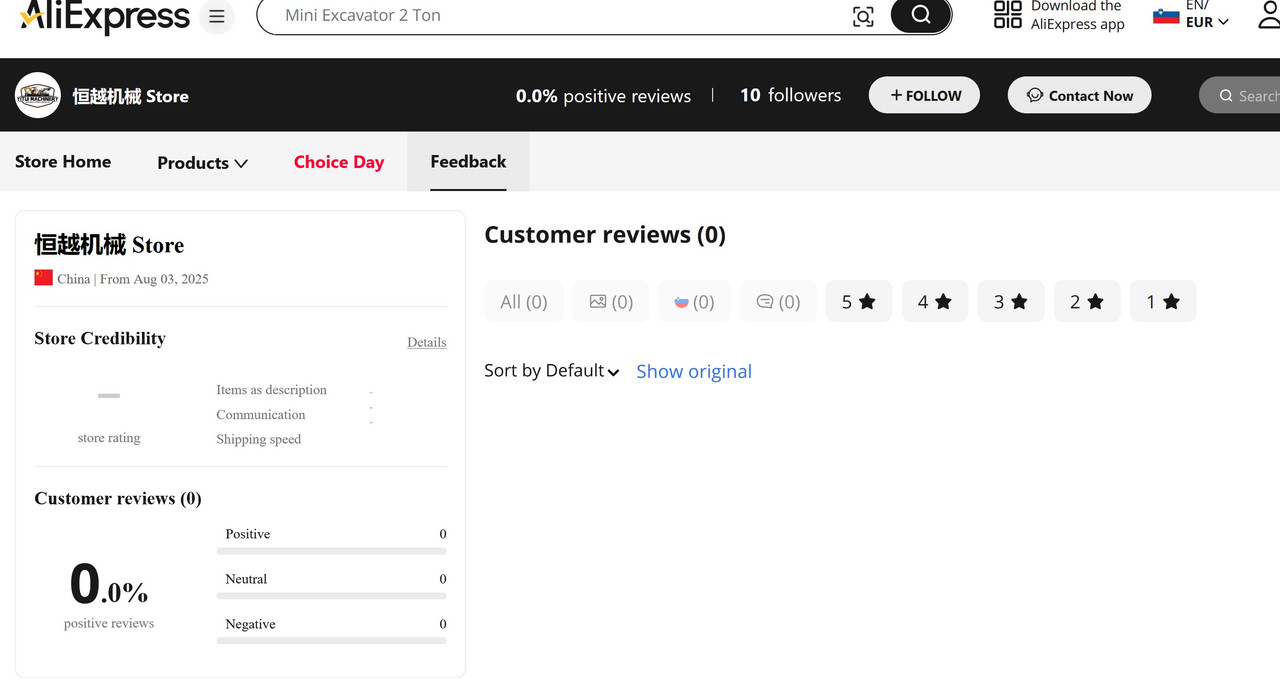
Task: Click the 恒越机械 Store name in header
Action: tap(130, 96)
